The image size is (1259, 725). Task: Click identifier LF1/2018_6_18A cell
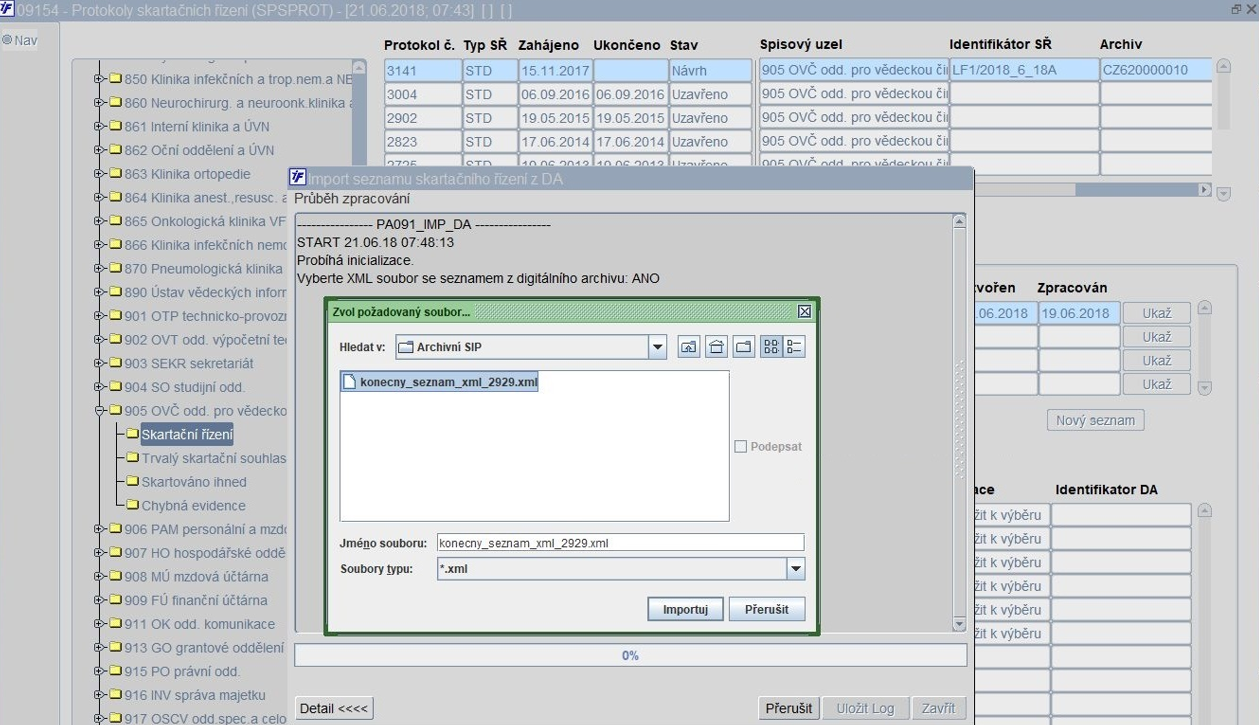coord(1023,70)
